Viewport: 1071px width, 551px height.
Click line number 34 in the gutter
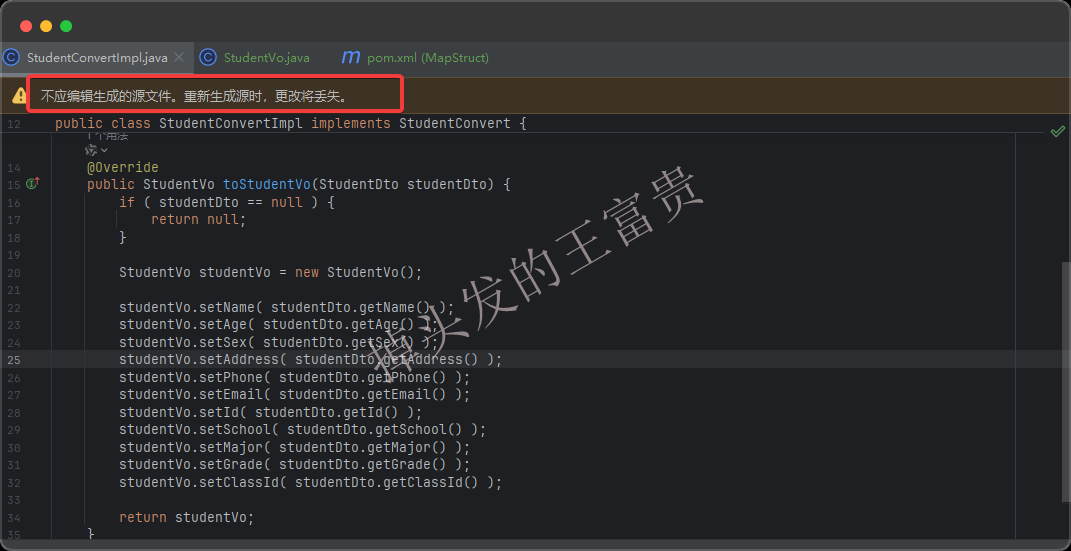(14, 518)
